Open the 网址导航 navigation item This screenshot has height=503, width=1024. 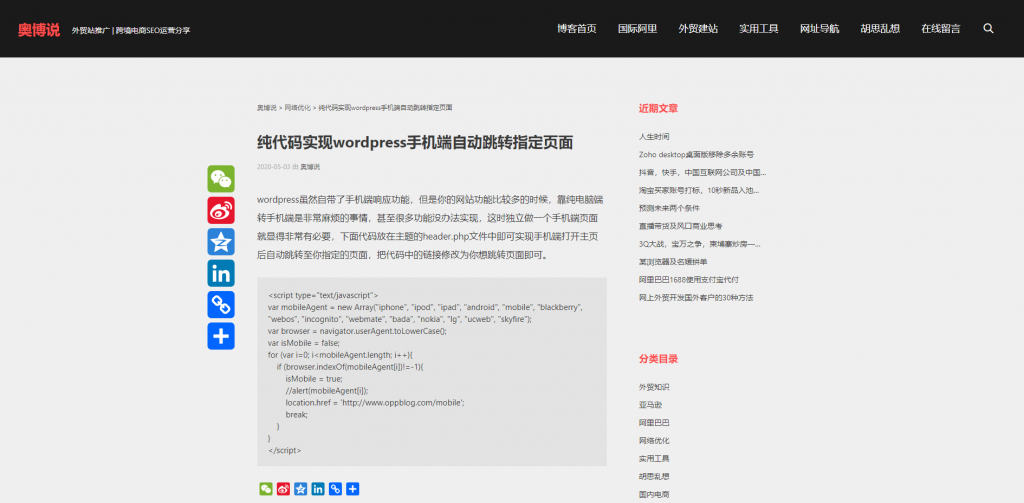point(820,29)
